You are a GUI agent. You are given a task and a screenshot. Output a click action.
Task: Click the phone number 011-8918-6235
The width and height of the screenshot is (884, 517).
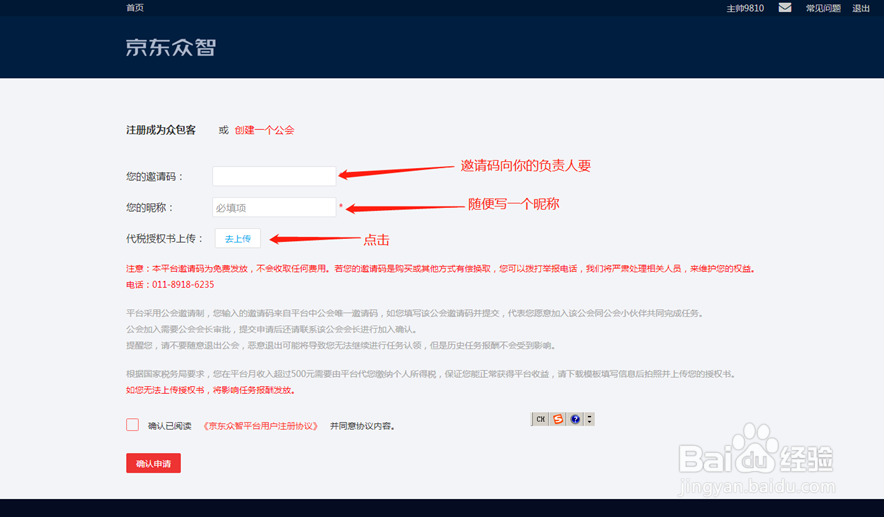[x=183, y=285]
